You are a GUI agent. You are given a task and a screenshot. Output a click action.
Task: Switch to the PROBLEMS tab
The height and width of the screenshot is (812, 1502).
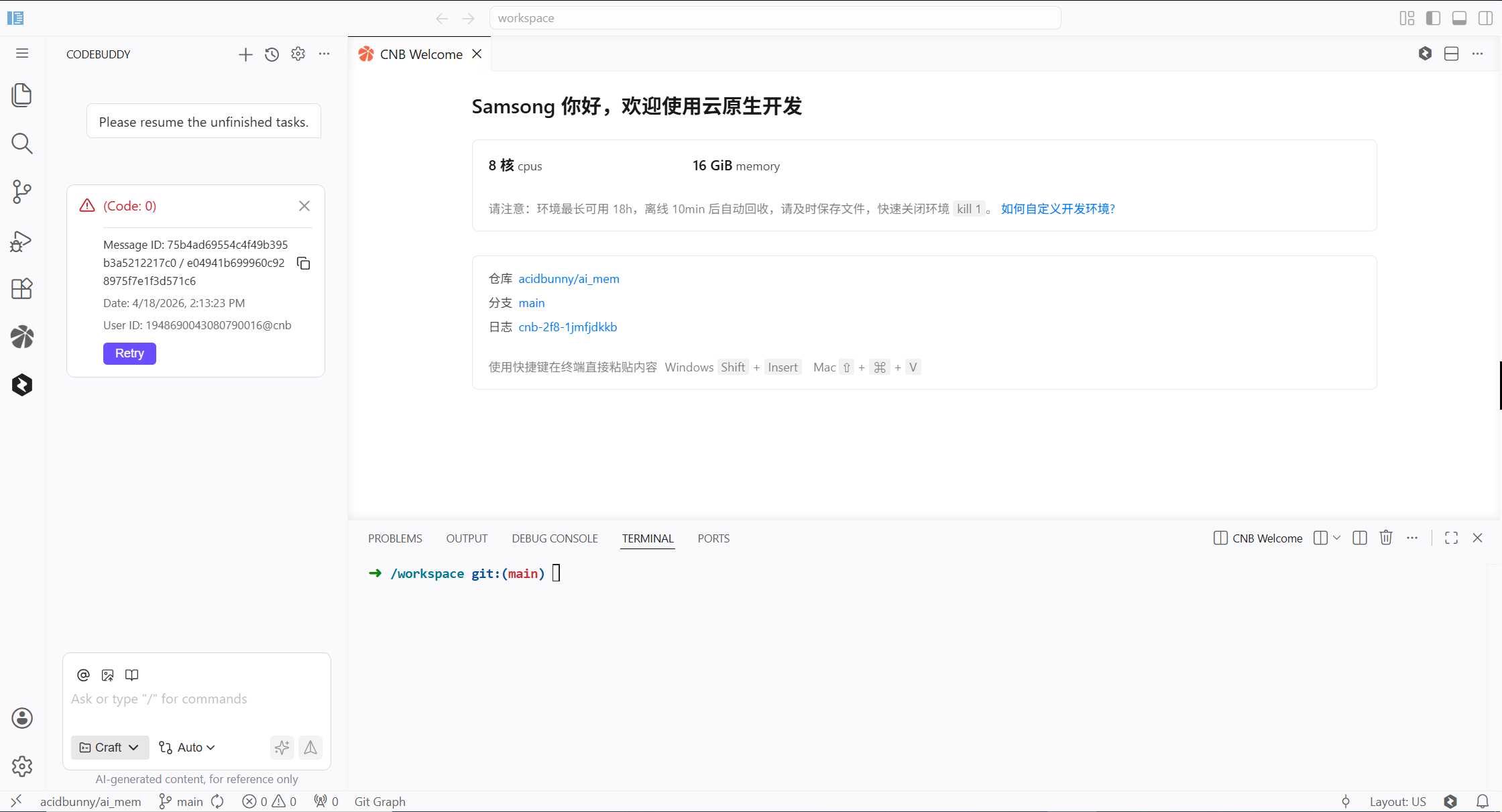click(x=395, y=538)
